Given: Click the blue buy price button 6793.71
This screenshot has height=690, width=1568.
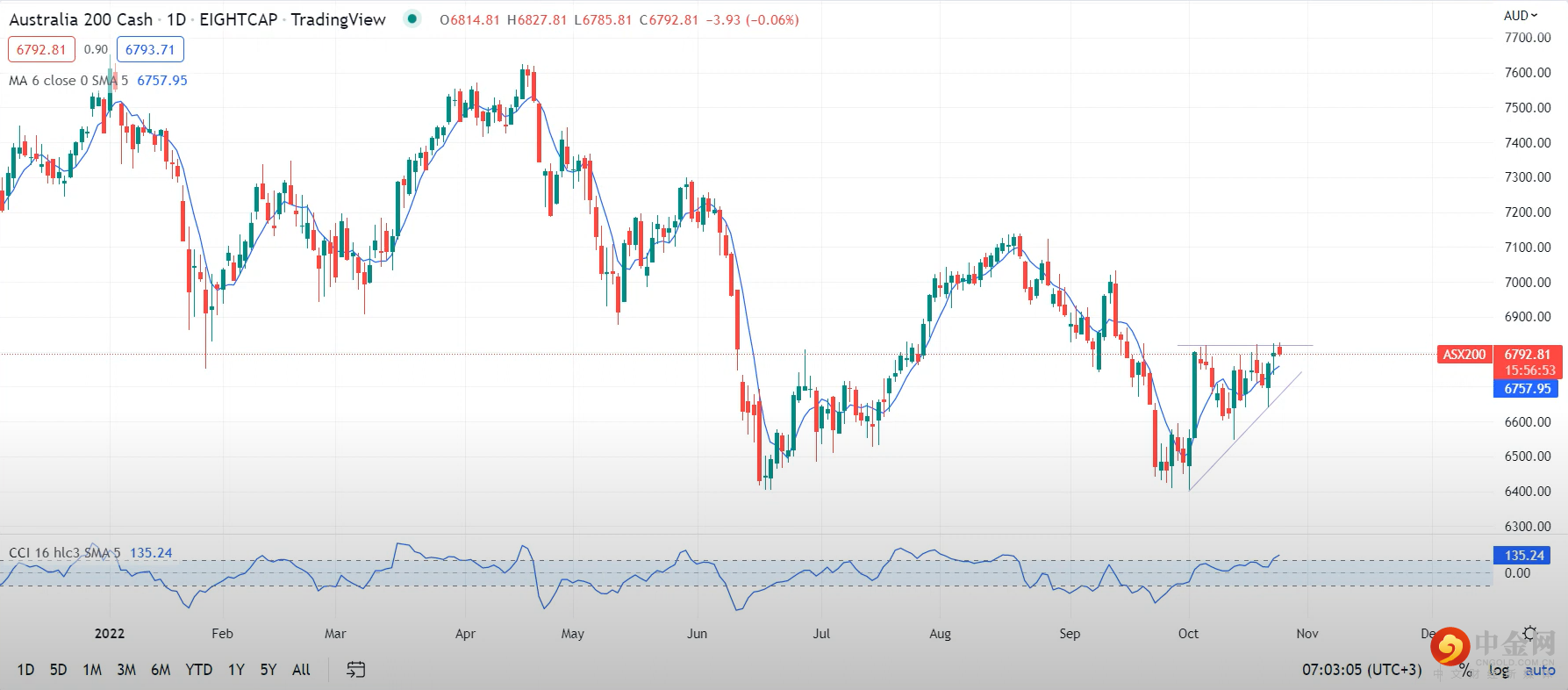Looking at the screenshot, I should (x=150, y=50).
